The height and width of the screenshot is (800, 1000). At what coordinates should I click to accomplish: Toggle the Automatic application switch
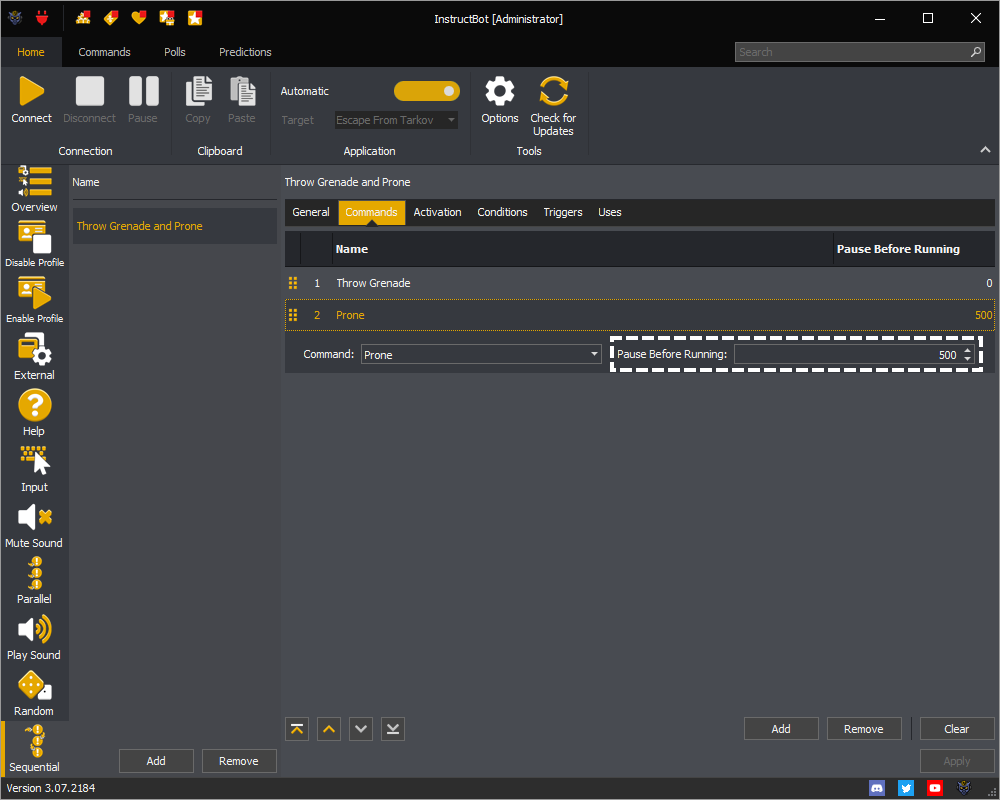point(427,91)
